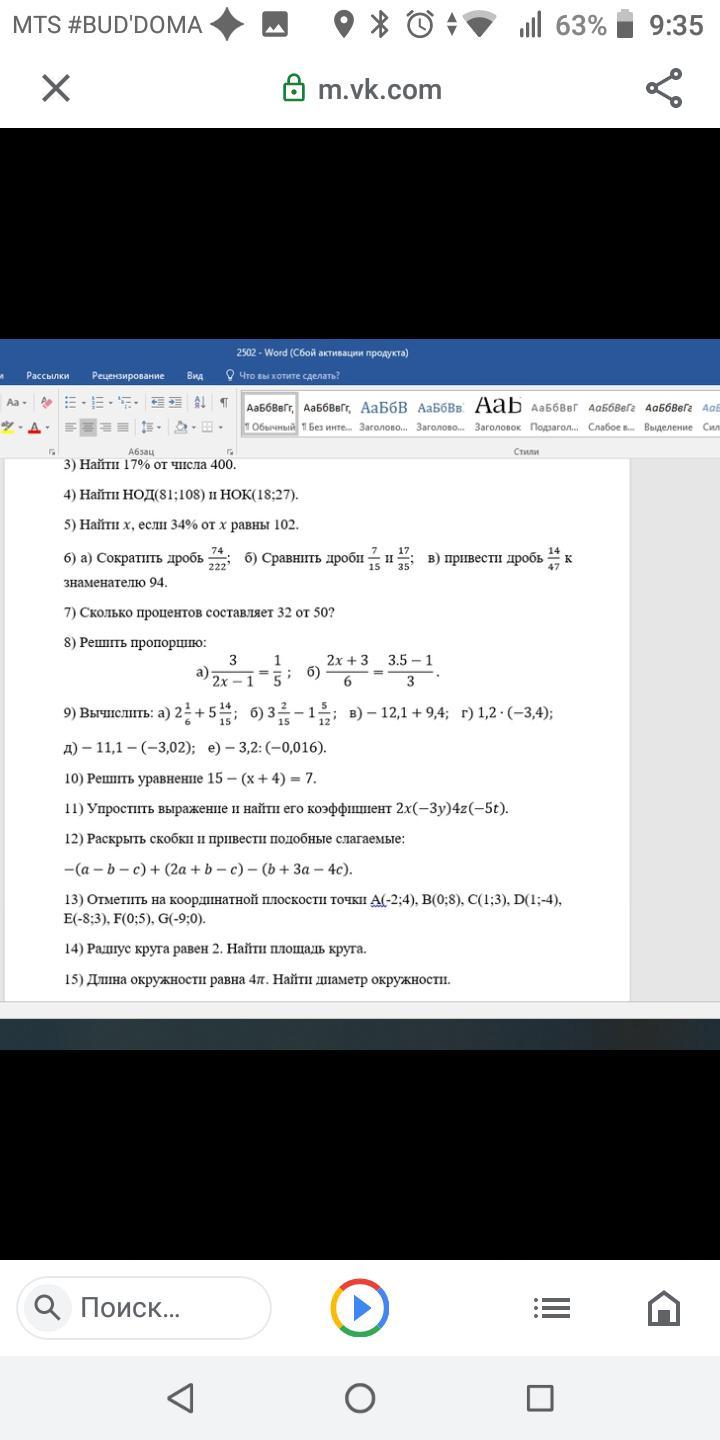Tap the Android back navigation button
This screenshot has width=720, height=1440.
[180, 1398]
